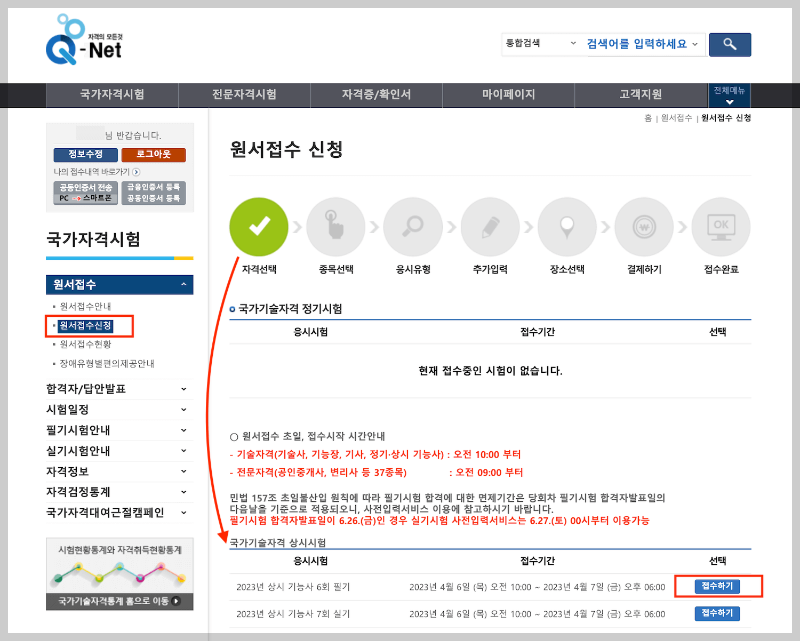Select the 결제하기 payment step icon
Screen dimensions: 800x641
[x=643, y=226]
